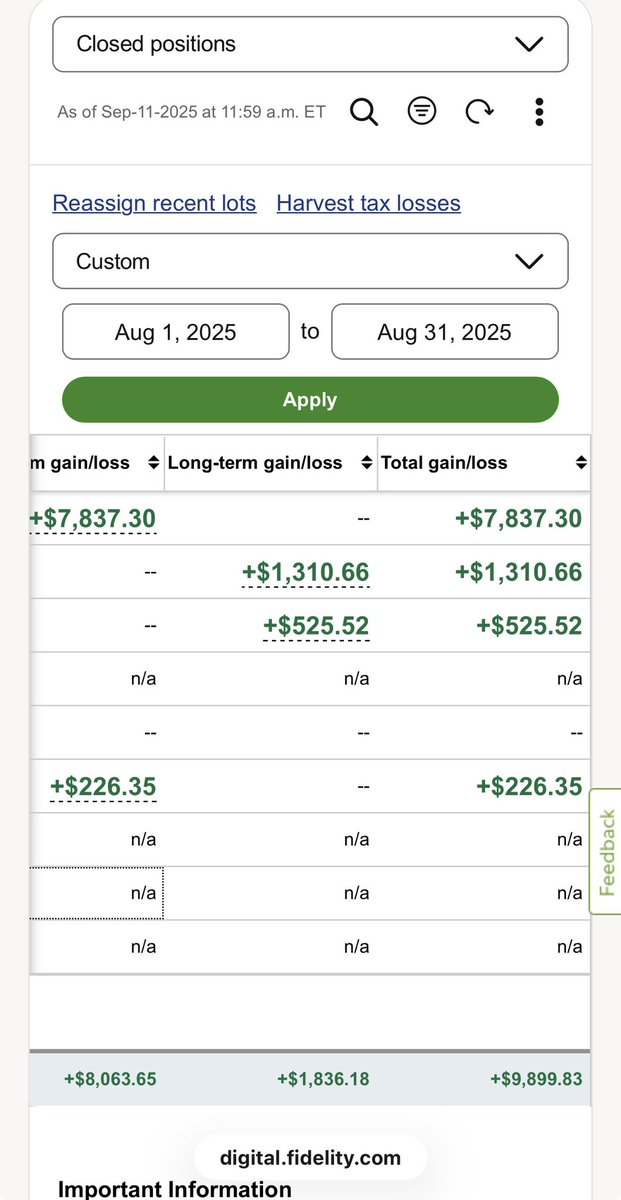This screenshot has height=1200, width=621.
Task: View +$1,310.66 long-term gain details
Action: pos(306,572)
